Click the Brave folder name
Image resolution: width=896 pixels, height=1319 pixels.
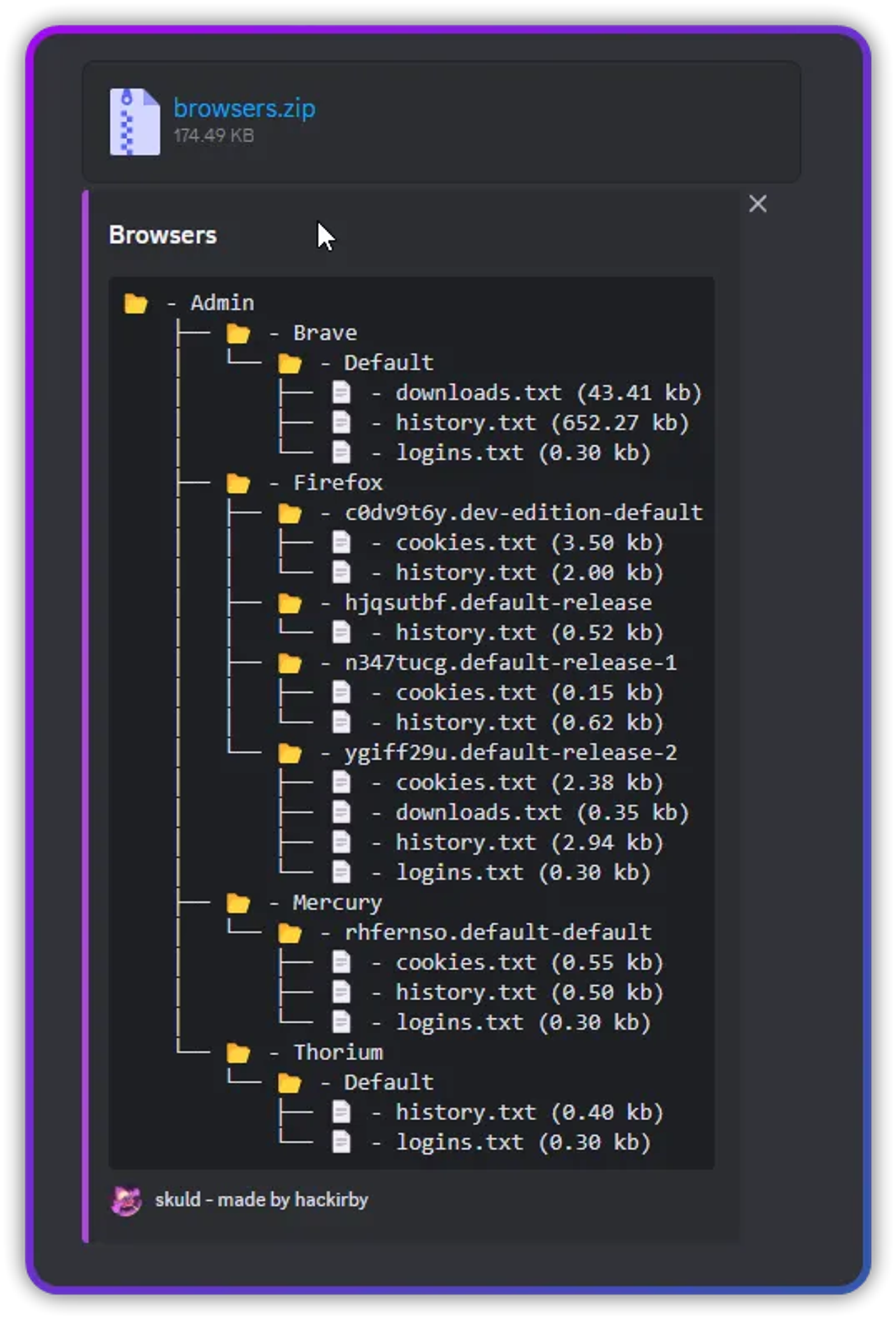[x=325, y=333]
